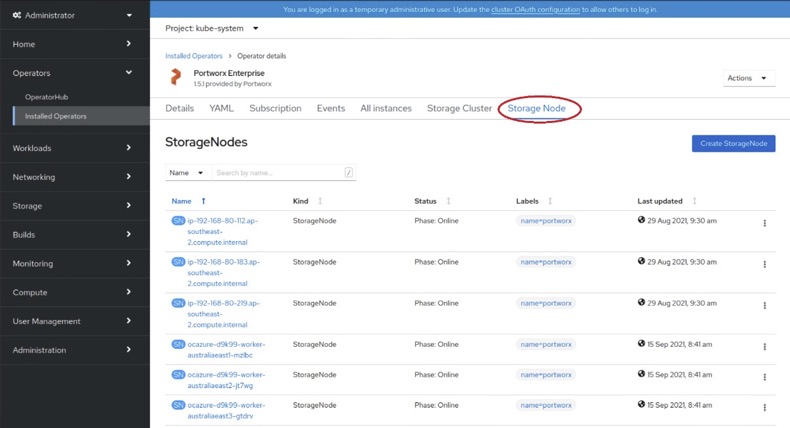
Task: Open ocazure-d9k99-worker-australiaeast2-jt7wg node link
Action: [226, 380]
